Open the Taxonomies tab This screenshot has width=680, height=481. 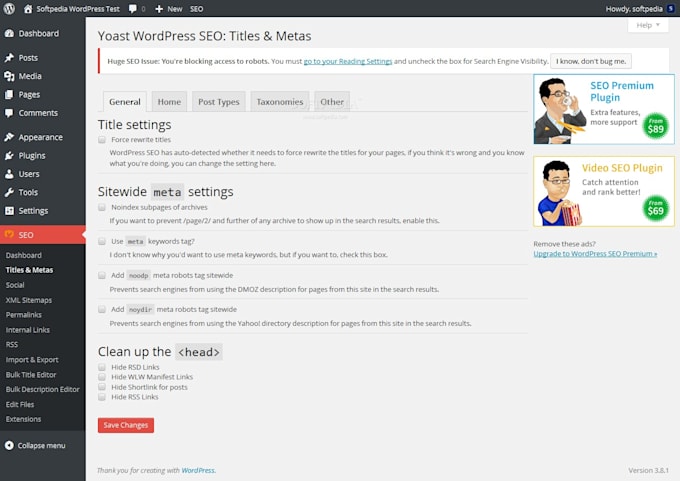[x=280, y=102]
